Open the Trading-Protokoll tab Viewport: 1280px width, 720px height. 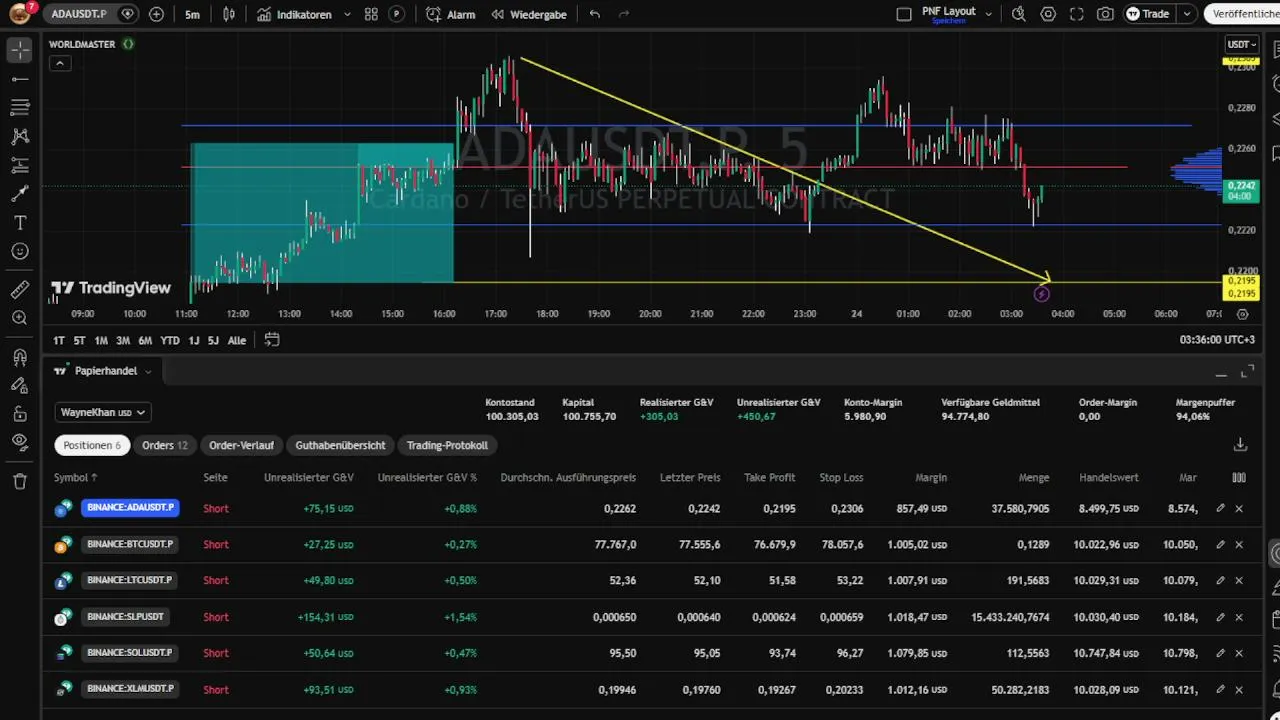pos(447,445)
